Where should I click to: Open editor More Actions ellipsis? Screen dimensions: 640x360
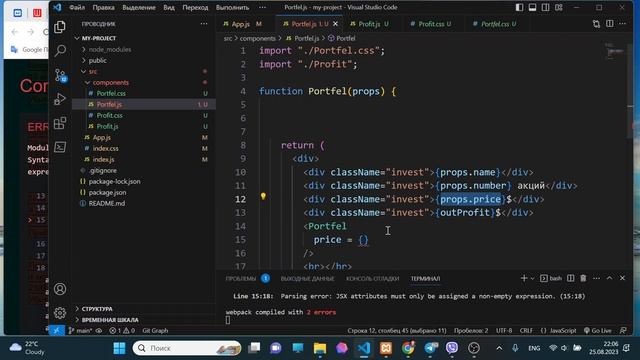622,24
